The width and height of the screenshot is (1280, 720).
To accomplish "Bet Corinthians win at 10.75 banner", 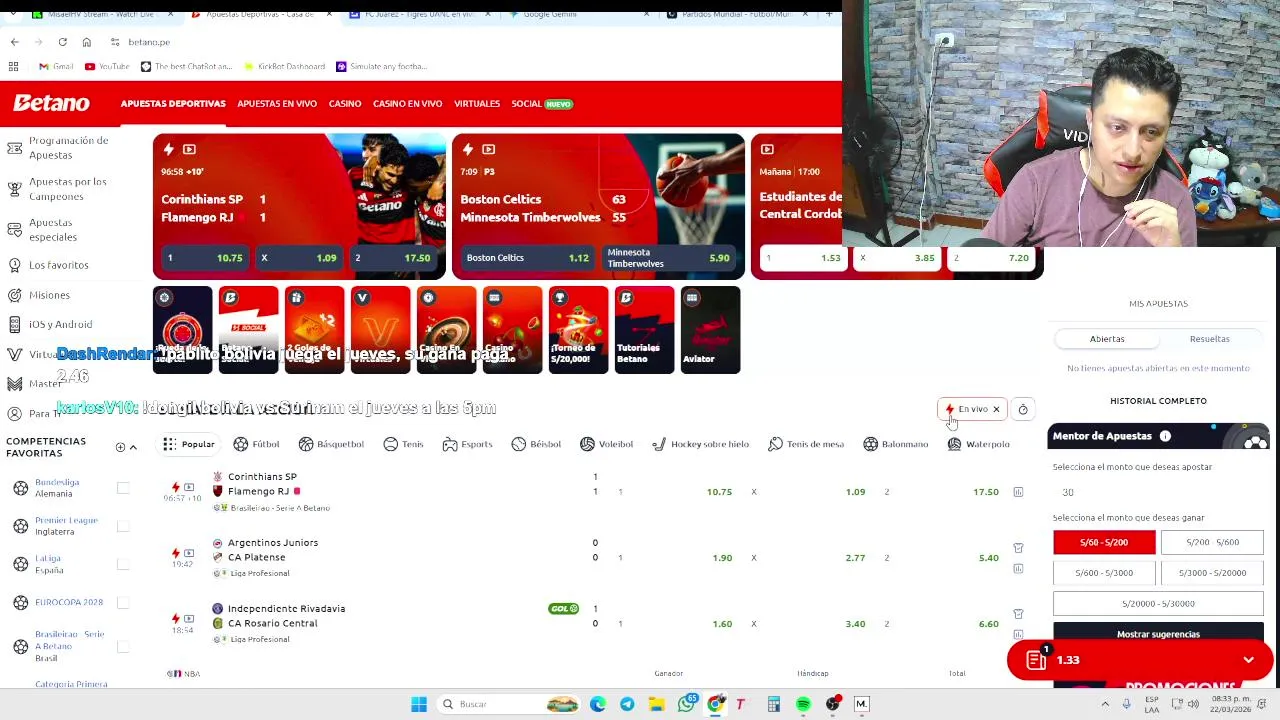I will [x=204, y=258].
